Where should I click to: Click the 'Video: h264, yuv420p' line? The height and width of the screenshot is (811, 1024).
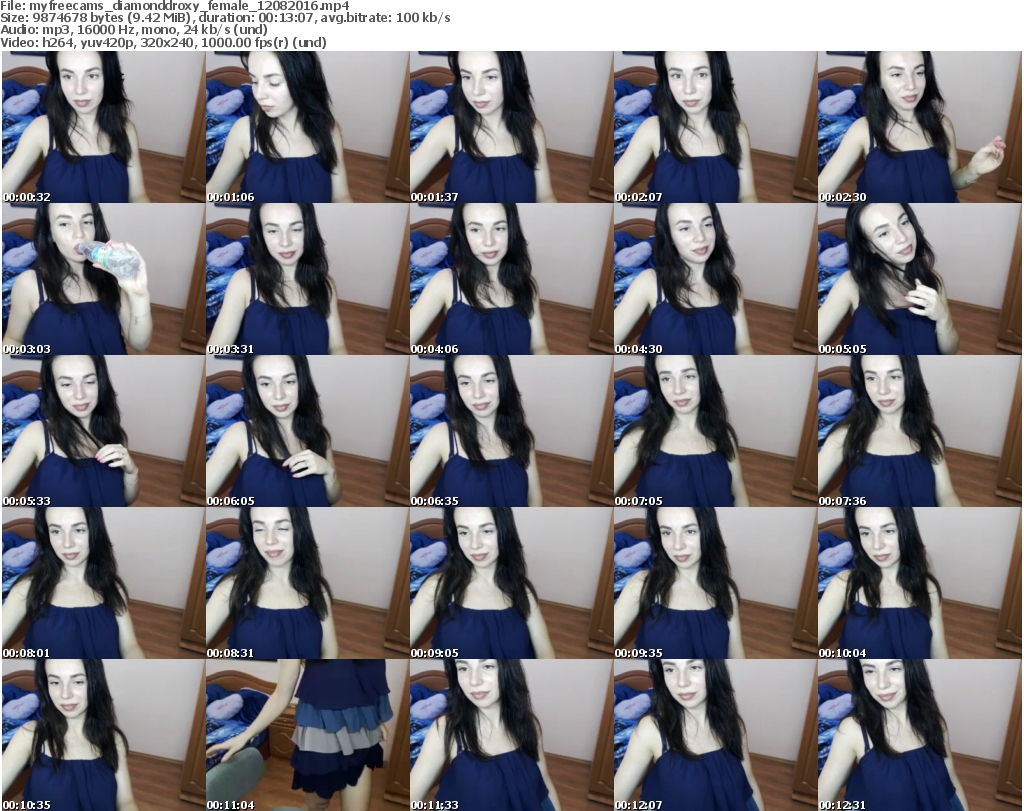point(163,42)
